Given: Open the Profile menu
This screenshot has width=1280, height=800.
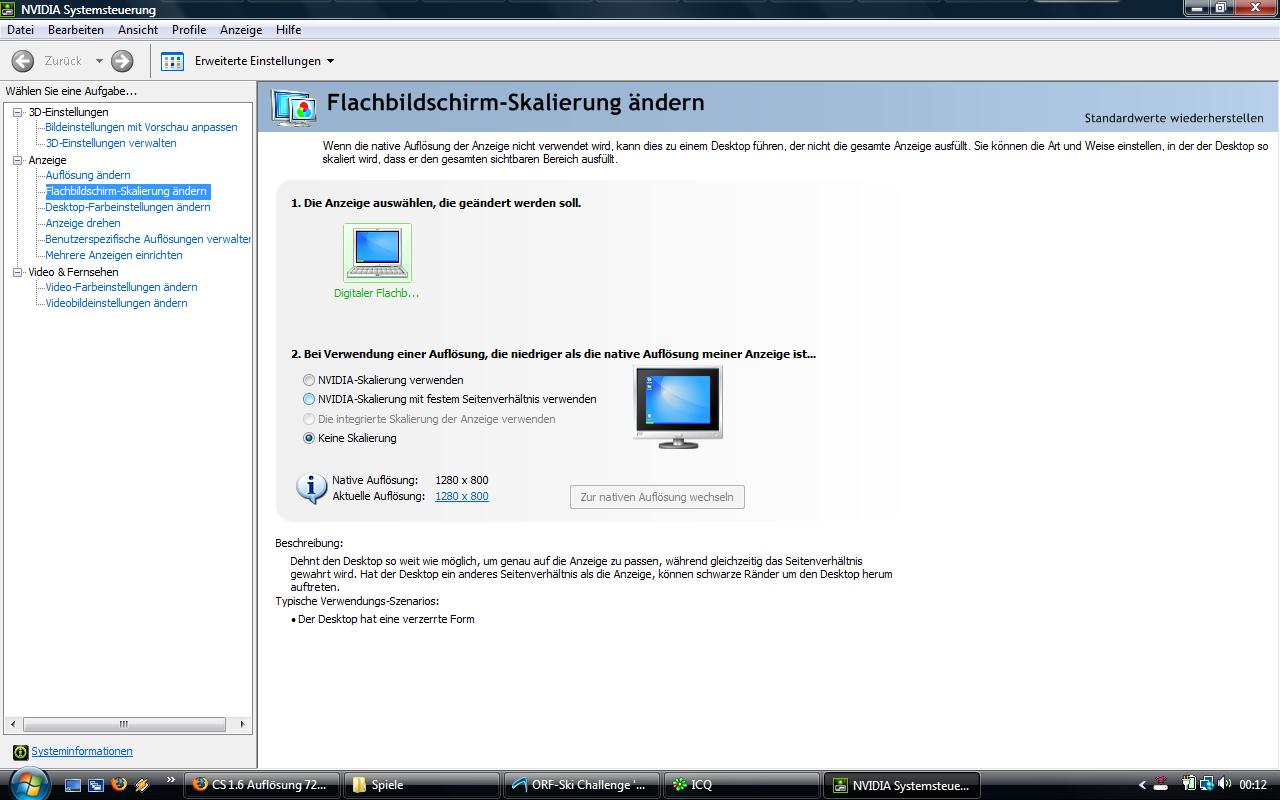Looking at the screenshot, I should click(189, 30).
